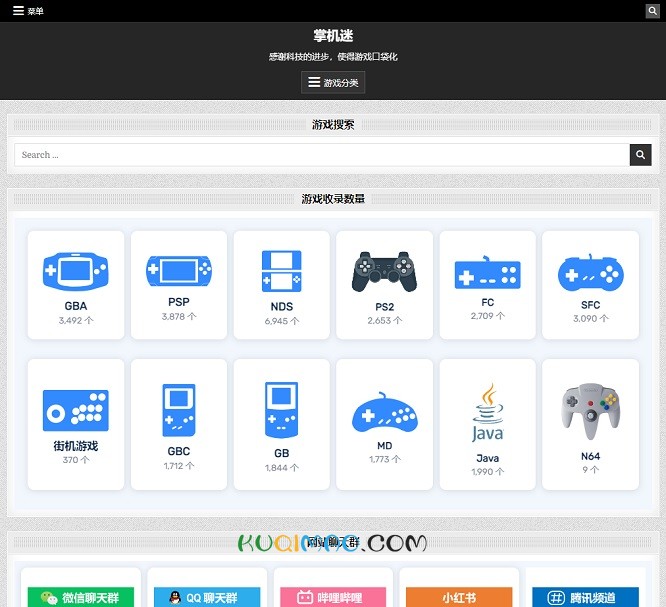Submit search with black magnifier button
The height and width of the screenshot is (607, 666).
tap(641, 155)
